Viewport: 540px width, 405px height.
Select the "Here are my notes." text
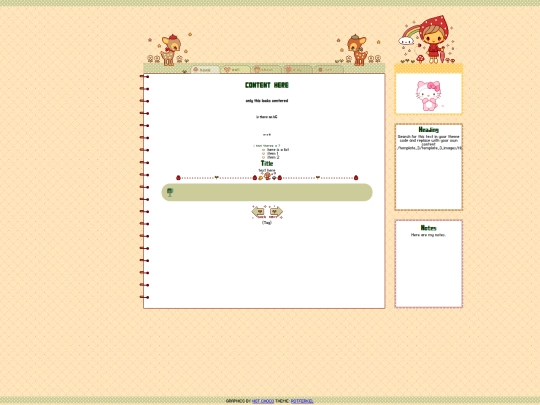428,235
